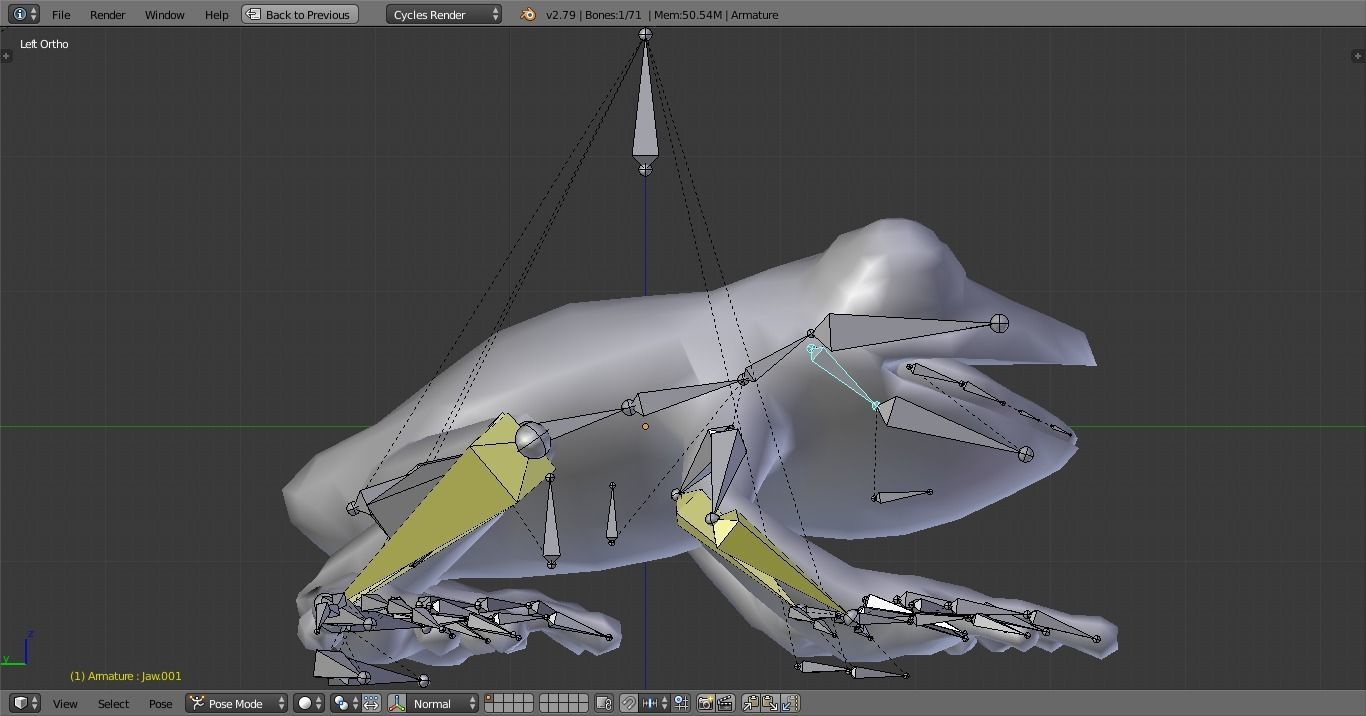Toggle the 3D manipulator axes icon
The width and height of the screenshot is (1366, 716).
point(397,703)
